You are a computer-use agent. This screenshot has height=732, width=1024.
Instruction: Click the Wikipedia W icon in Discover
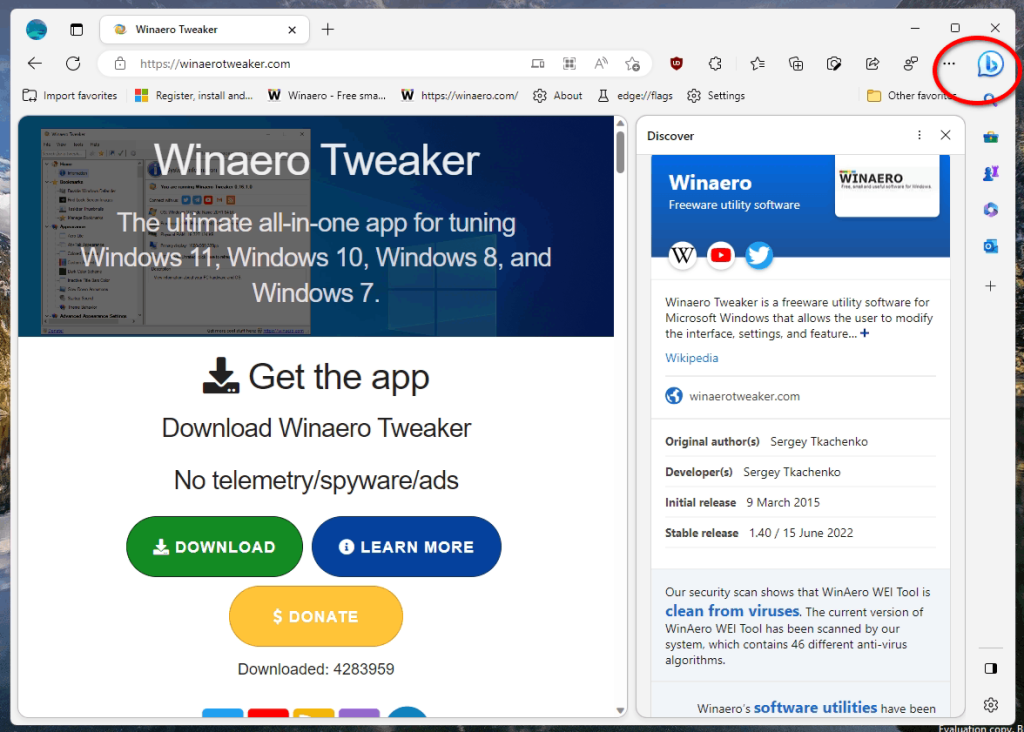point(682,255)
